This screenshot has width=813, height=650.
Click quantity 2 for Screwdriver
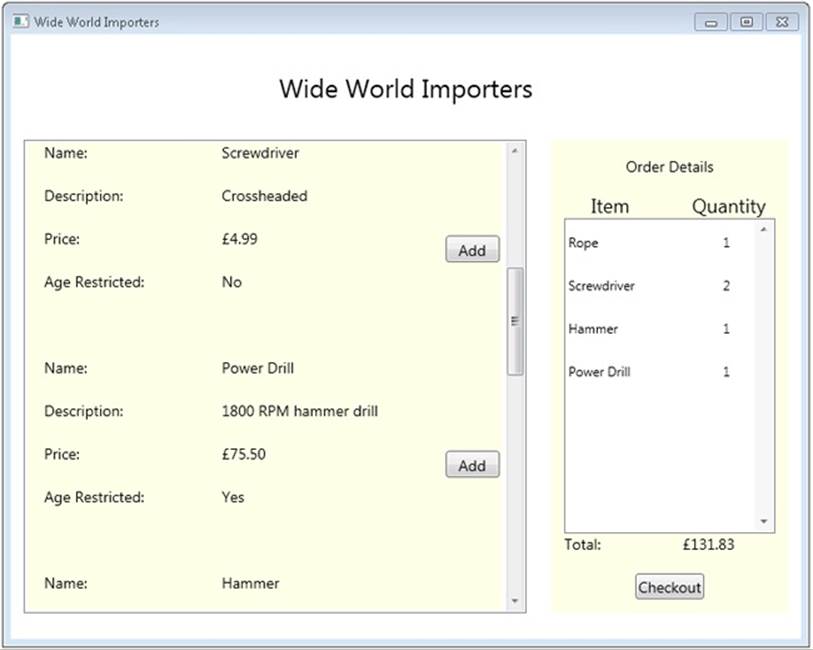[x=726, y=286]
